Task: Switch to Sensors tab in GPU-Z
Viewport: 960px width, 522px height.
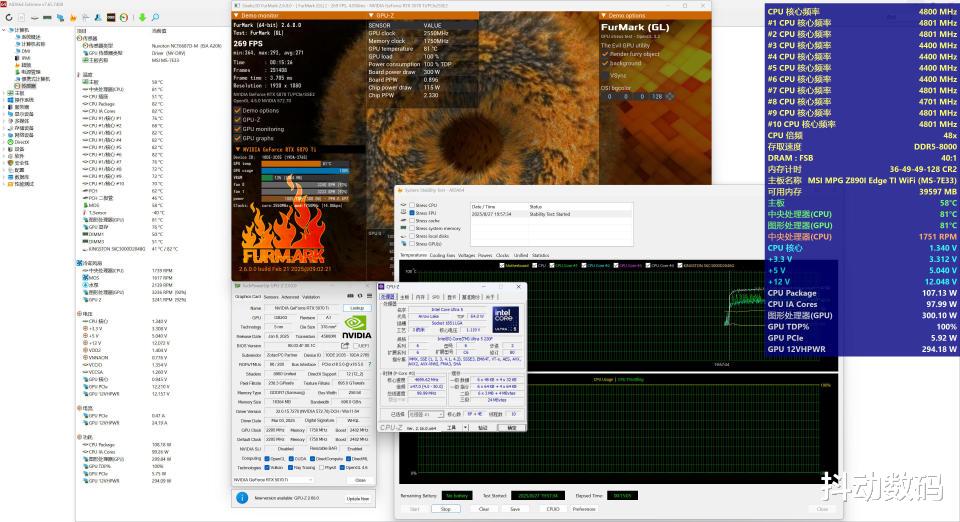Action: pos(271,297)
